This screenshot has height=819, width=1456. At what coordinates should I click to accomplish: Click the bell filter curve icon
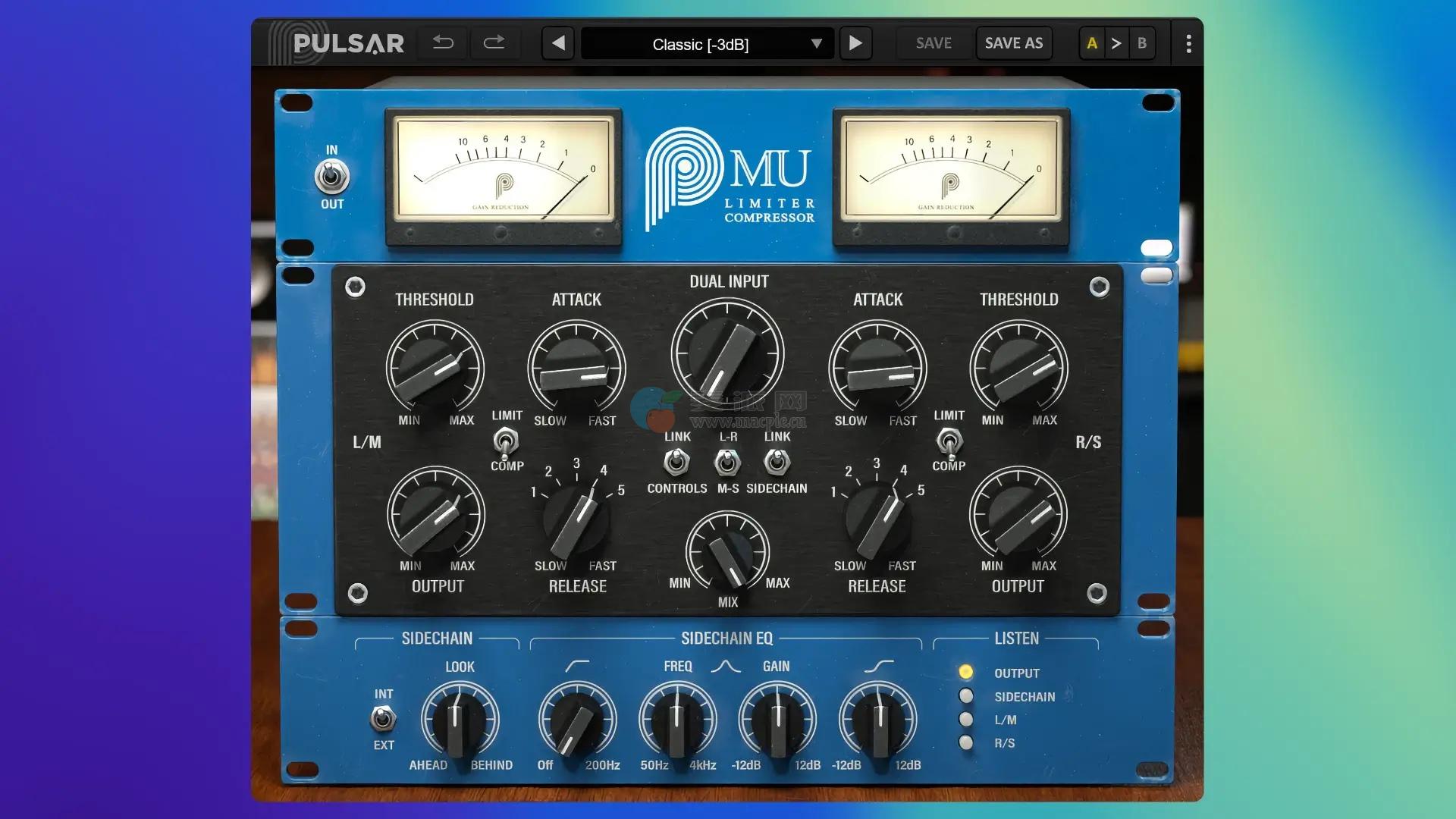point(726,666)
